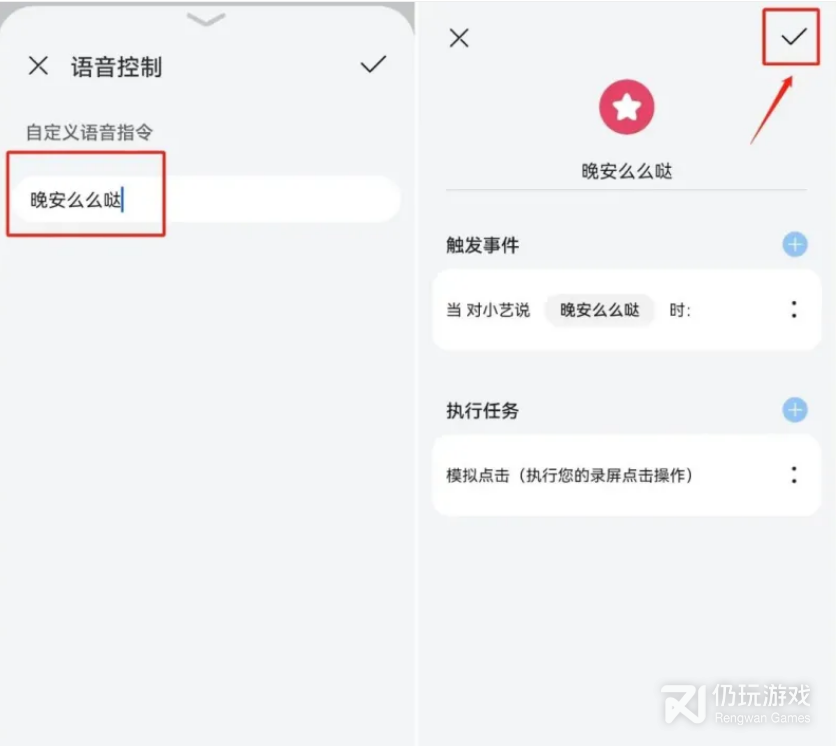Click the 晚安么么哒 voice command input field
This screenshot has width=836, height=746.
coord(208,200)
